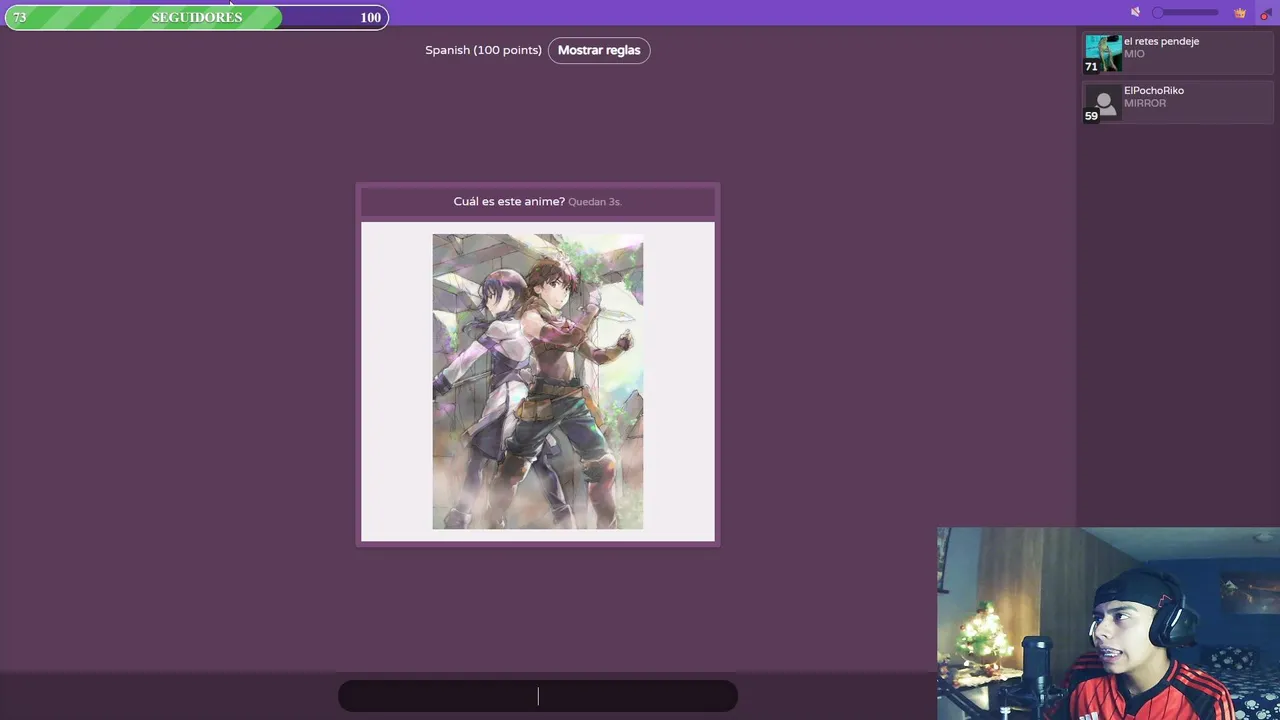Viewport: 1280px width, 720px height.
Task: Select player el retes pendeje
Action: click(x=1178, y=54)
